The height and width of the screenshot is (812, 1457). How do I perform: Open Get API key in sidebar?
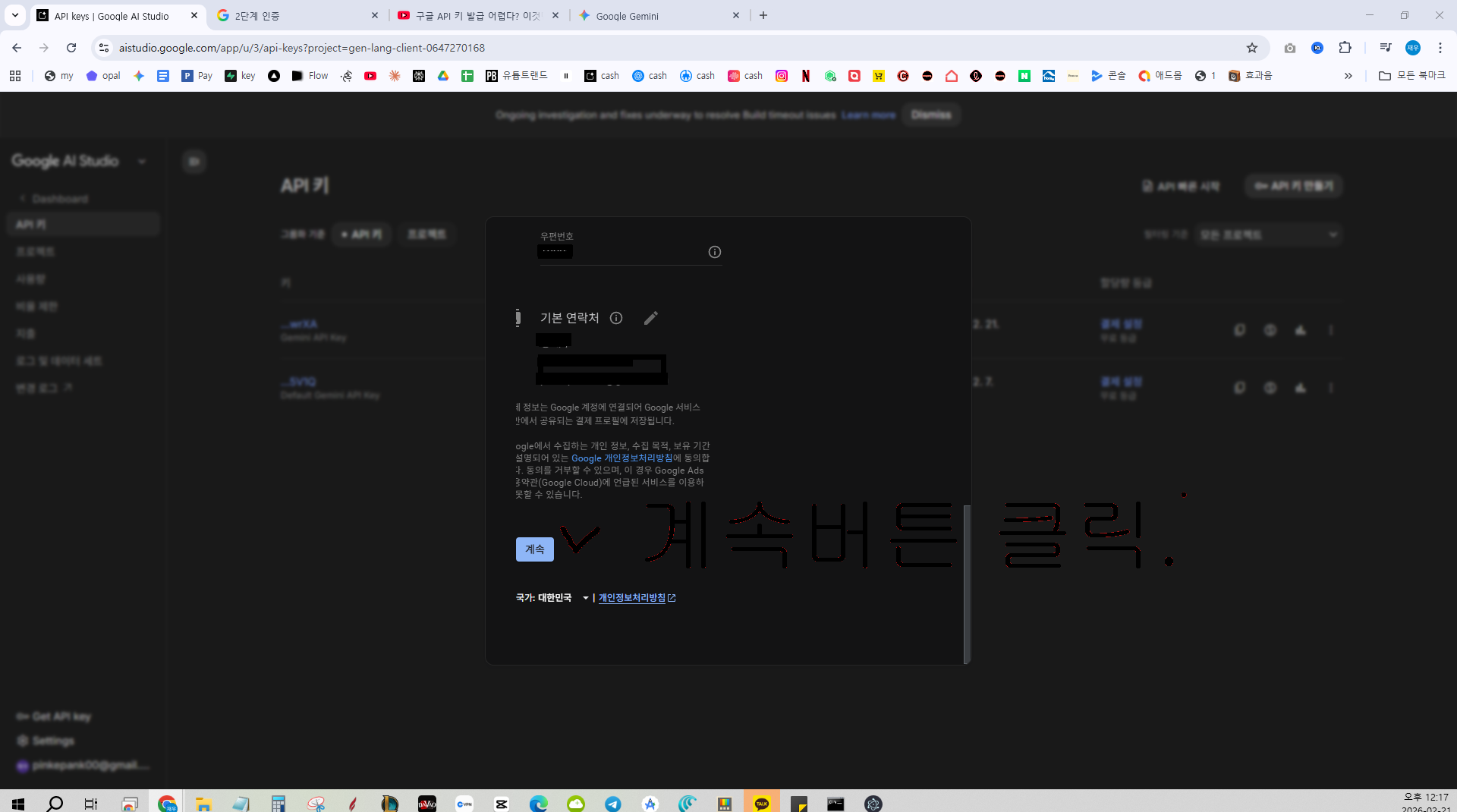pyautogui.click(x=54, y=716)
